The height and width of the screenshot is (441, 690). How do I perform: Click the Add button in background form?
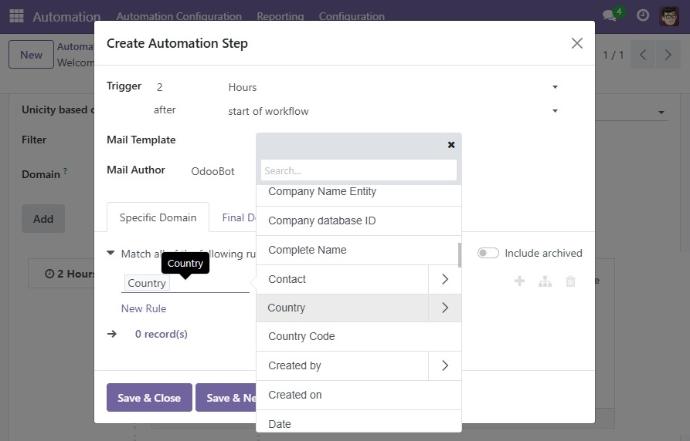point(43,219)
